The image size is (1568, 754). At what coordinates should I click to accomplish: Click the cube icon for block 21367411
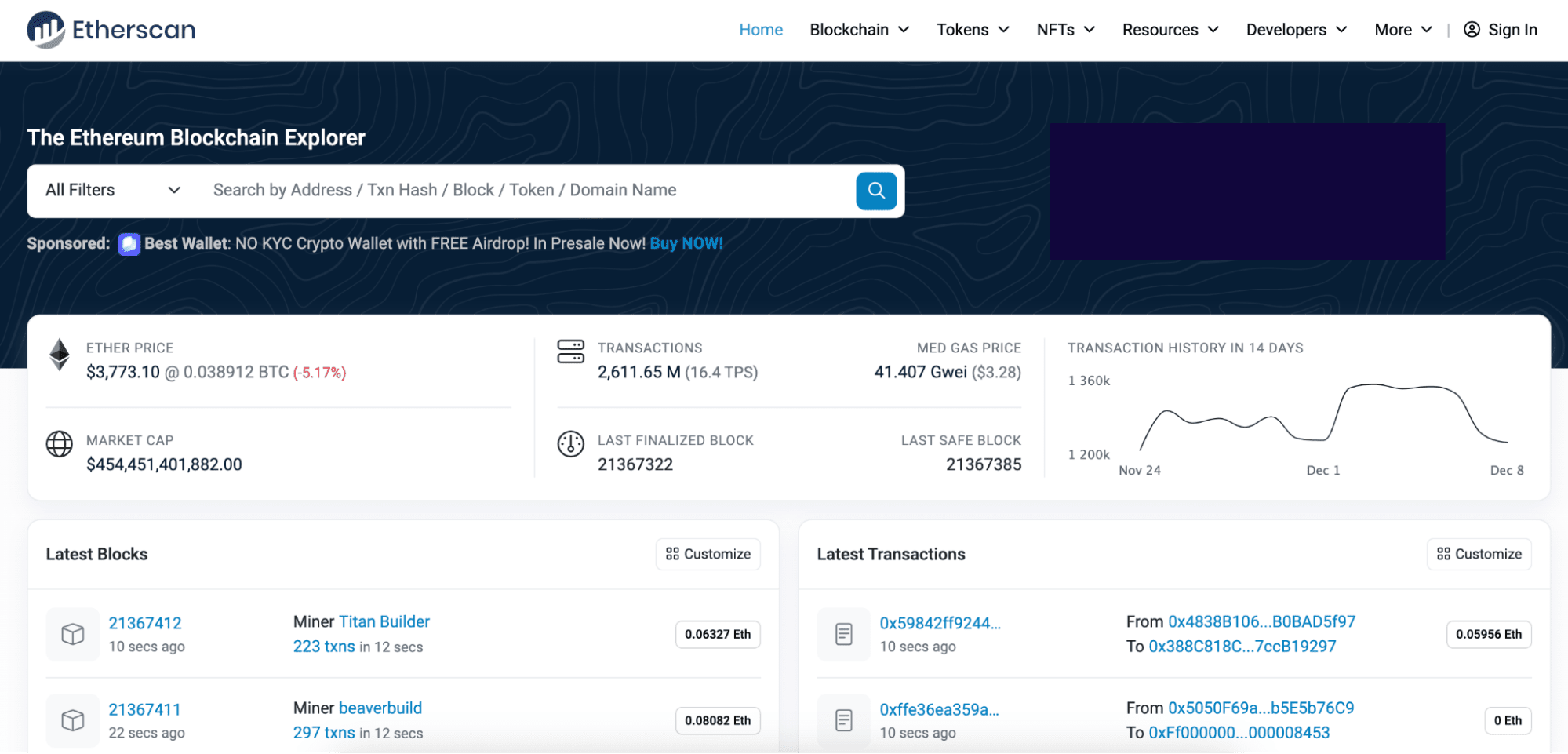[x=73, y=720]
